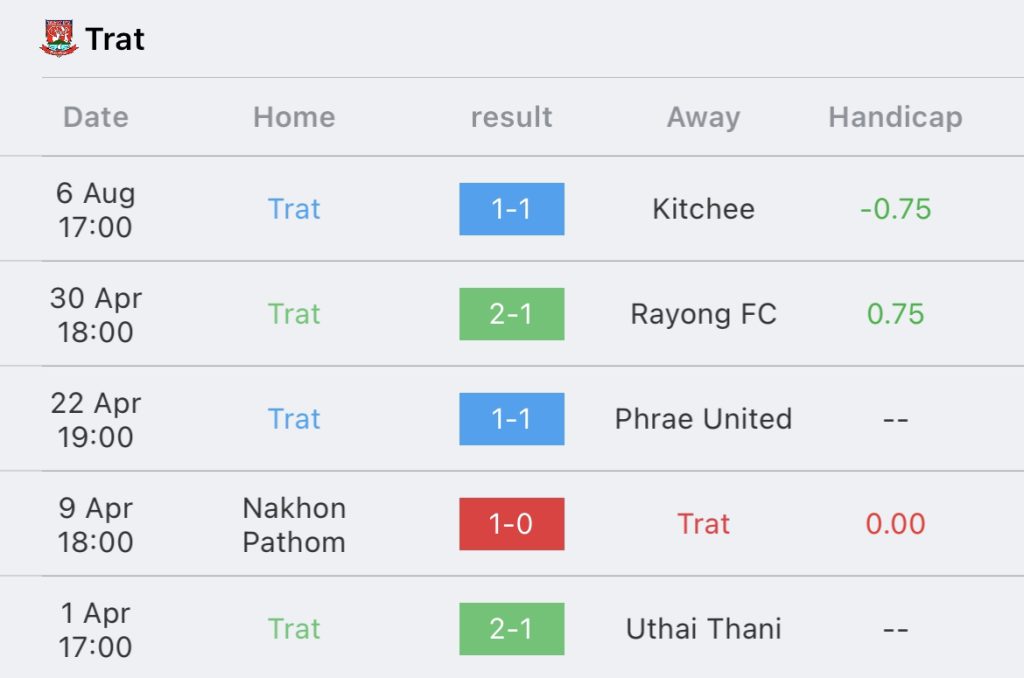Open the Nakhon Pathom home team
The height and width of the screenshot is (678, 1024).
pos(294,525)
